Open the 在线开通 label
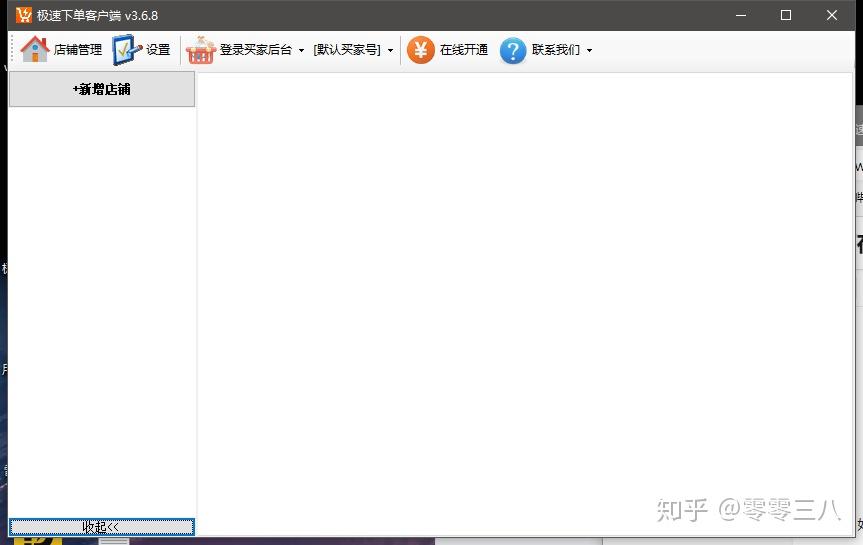Image resolution: width=863 pixels, height=545 pixels. [464, 50]
